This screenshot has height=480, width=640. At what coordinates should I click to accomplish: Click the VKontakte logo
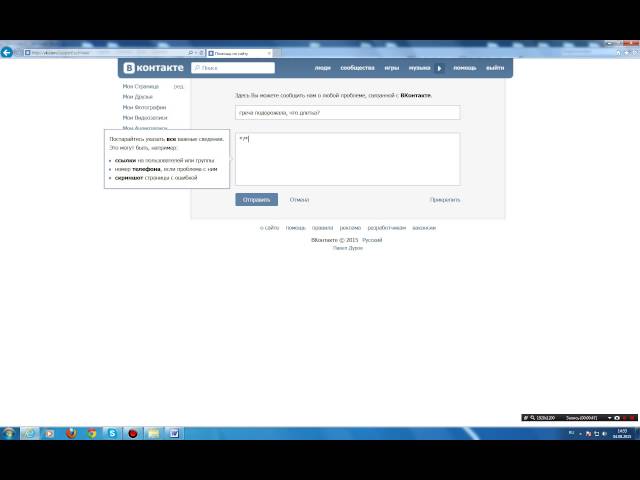pos(154,68)
